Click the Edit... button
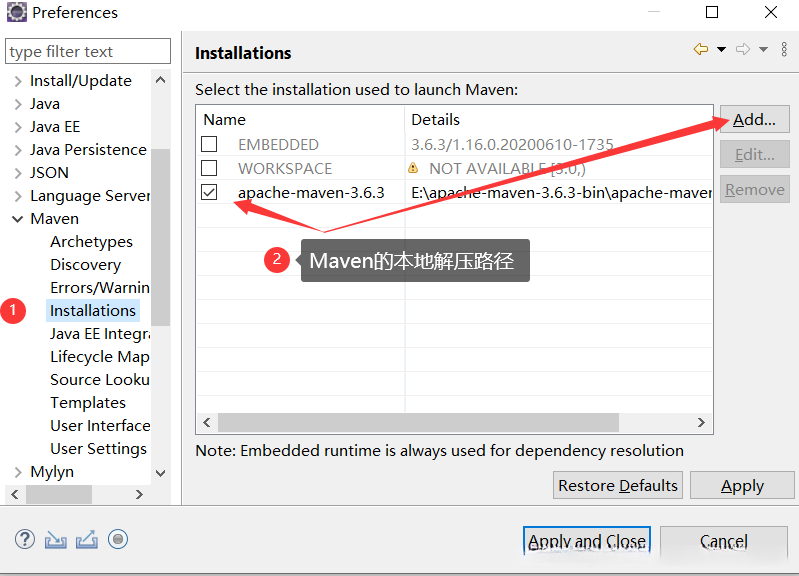Screen dimensions: 799x576 [755, 154]
